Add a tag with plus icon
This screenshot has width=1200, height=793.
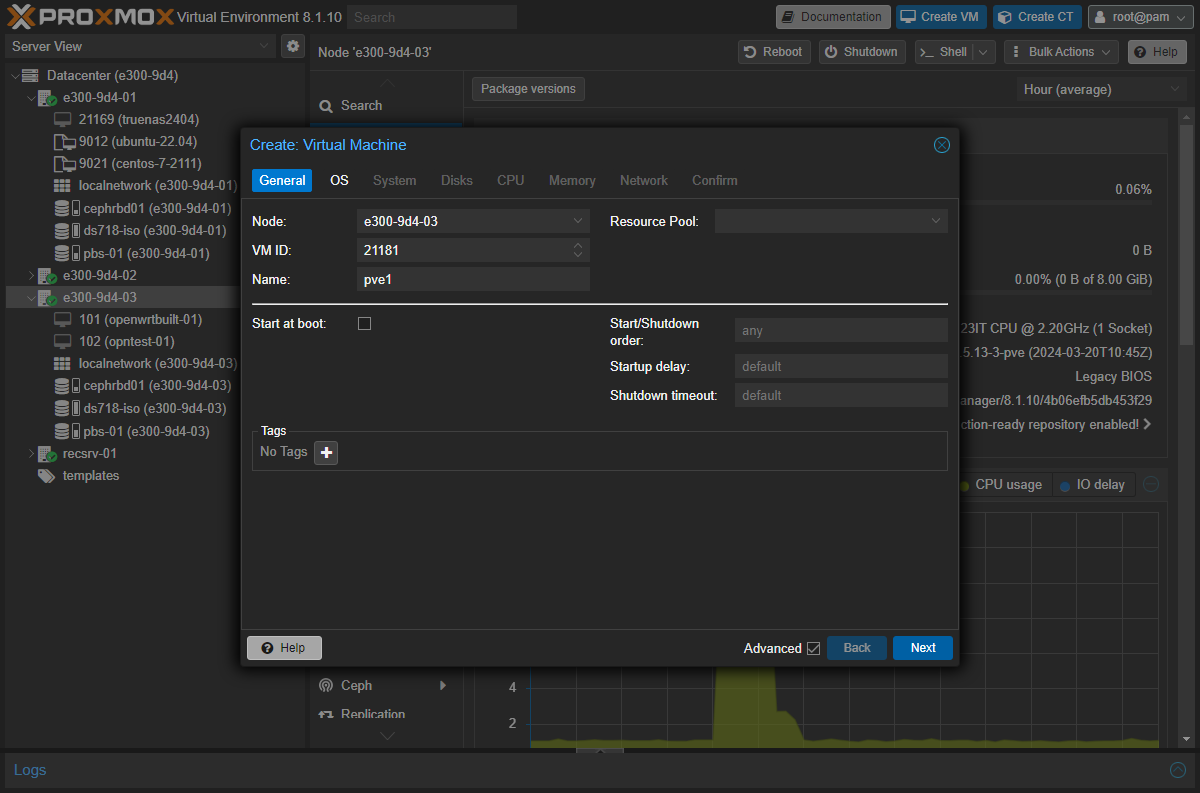coord(326,453)
